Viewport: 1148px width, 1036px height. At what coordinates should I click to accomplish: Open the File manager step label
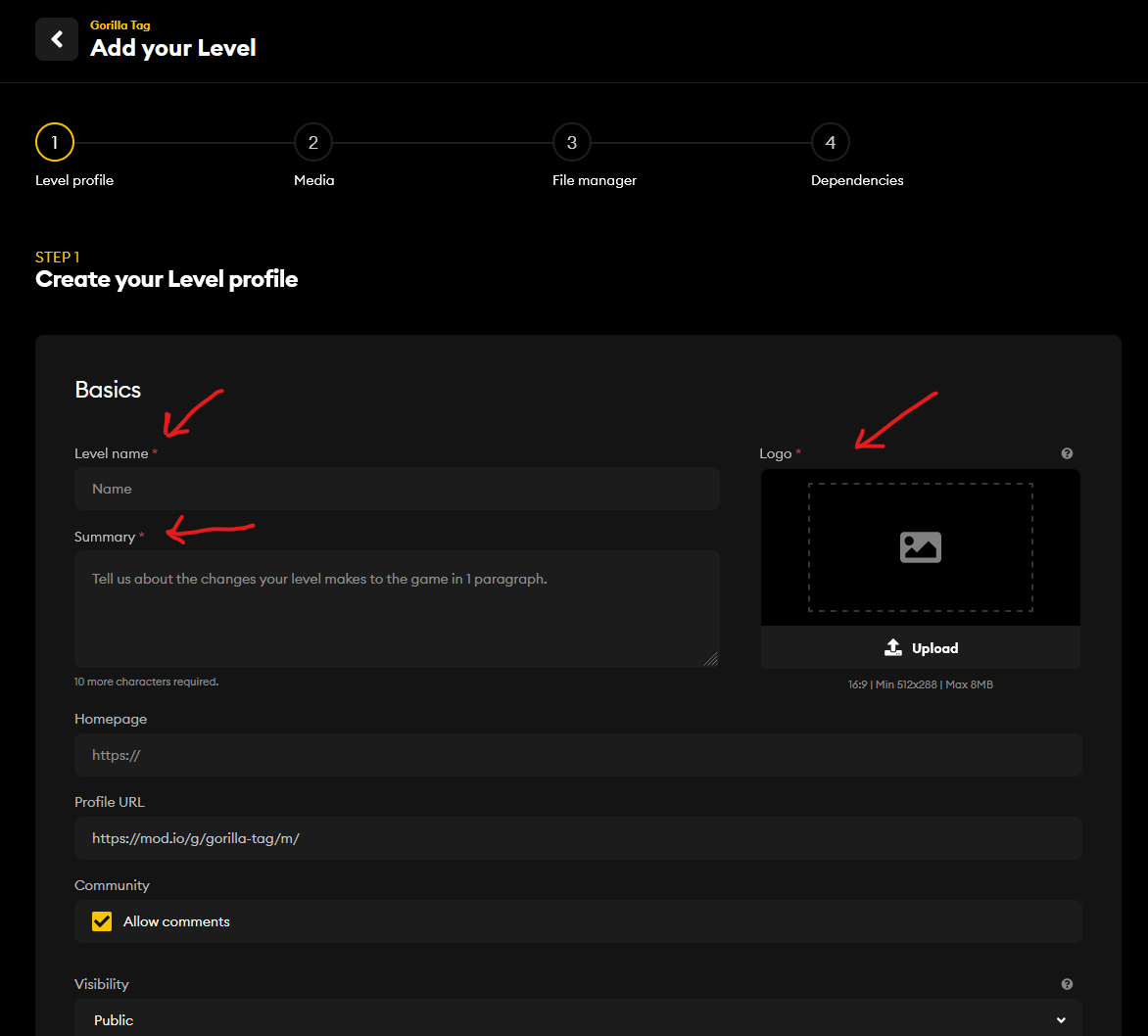coord(595,180)
